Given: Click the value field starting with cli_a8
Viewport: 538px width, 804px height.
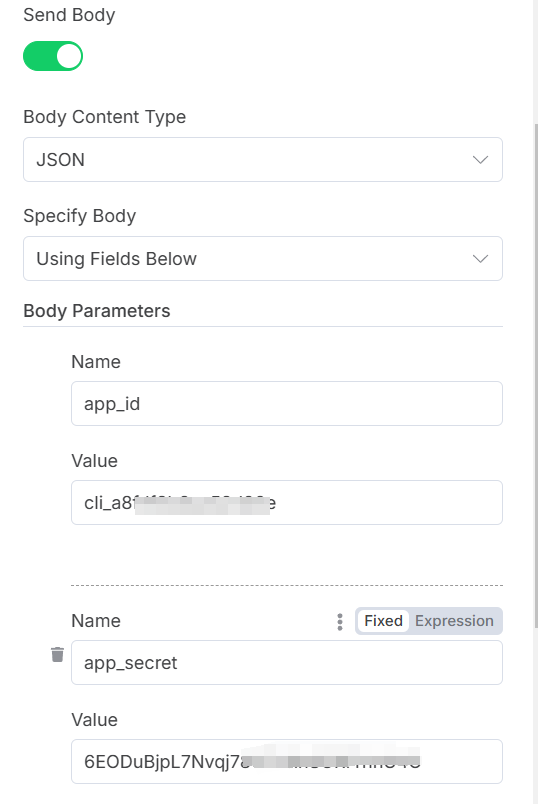Looking at the screenshot, I should [287, 502].
